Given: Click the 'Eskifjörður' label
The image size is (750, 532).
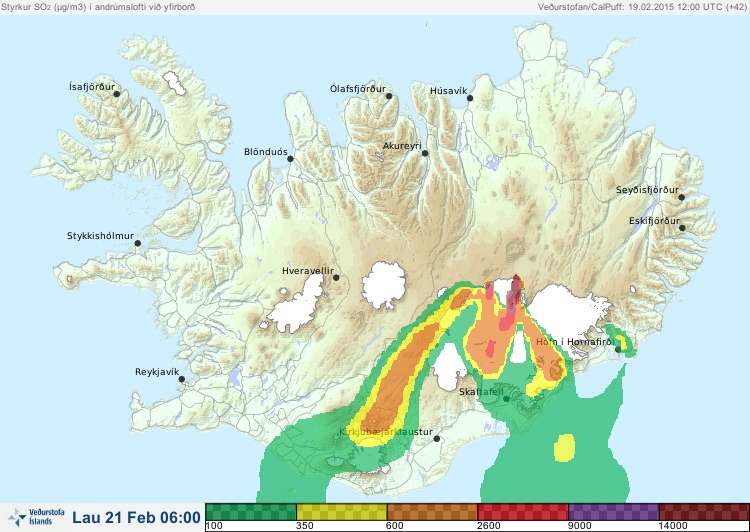Looking at the screenshot, I should point(654,221).
